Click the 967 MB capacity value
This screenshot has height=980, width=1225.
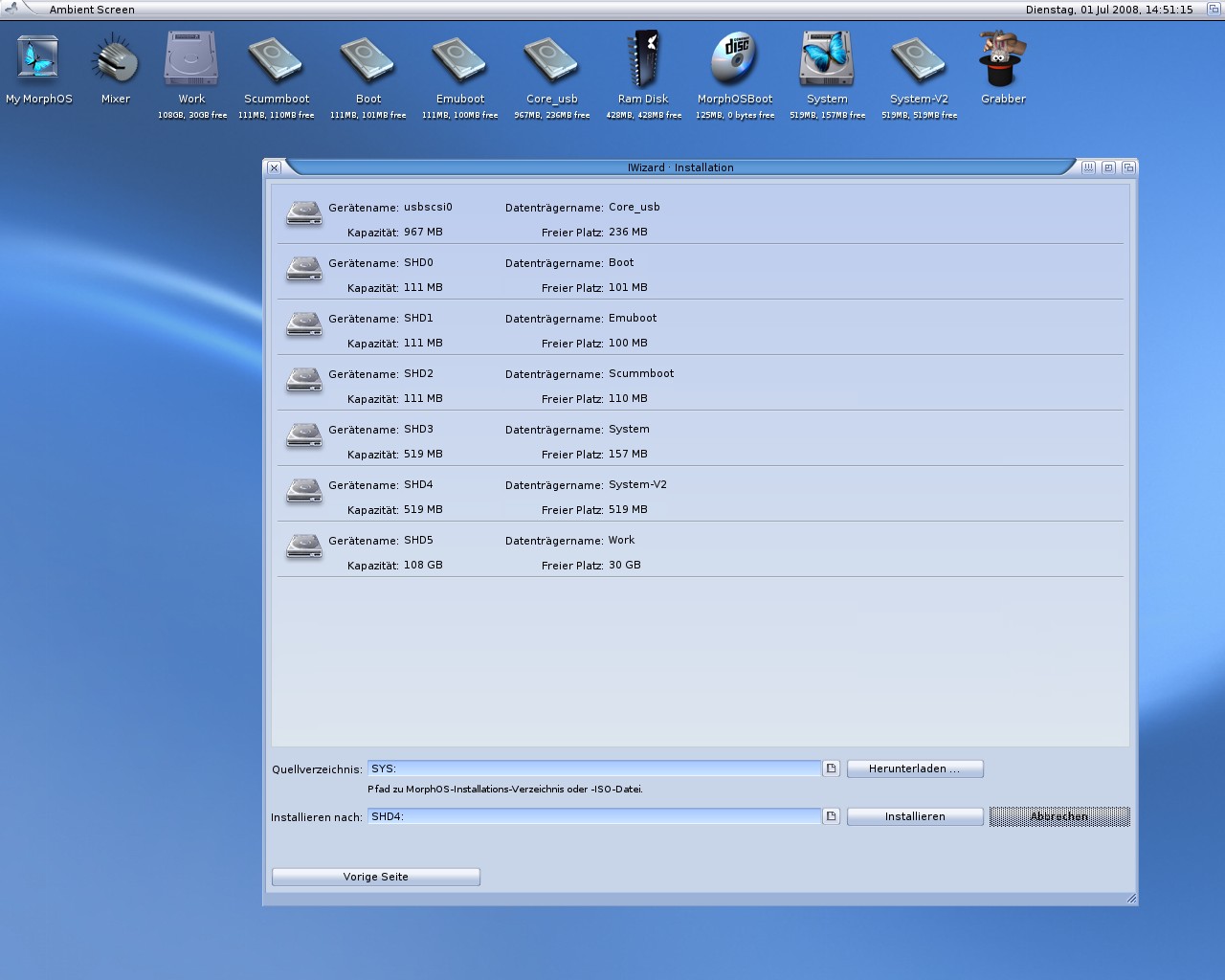tap(423, 232)
